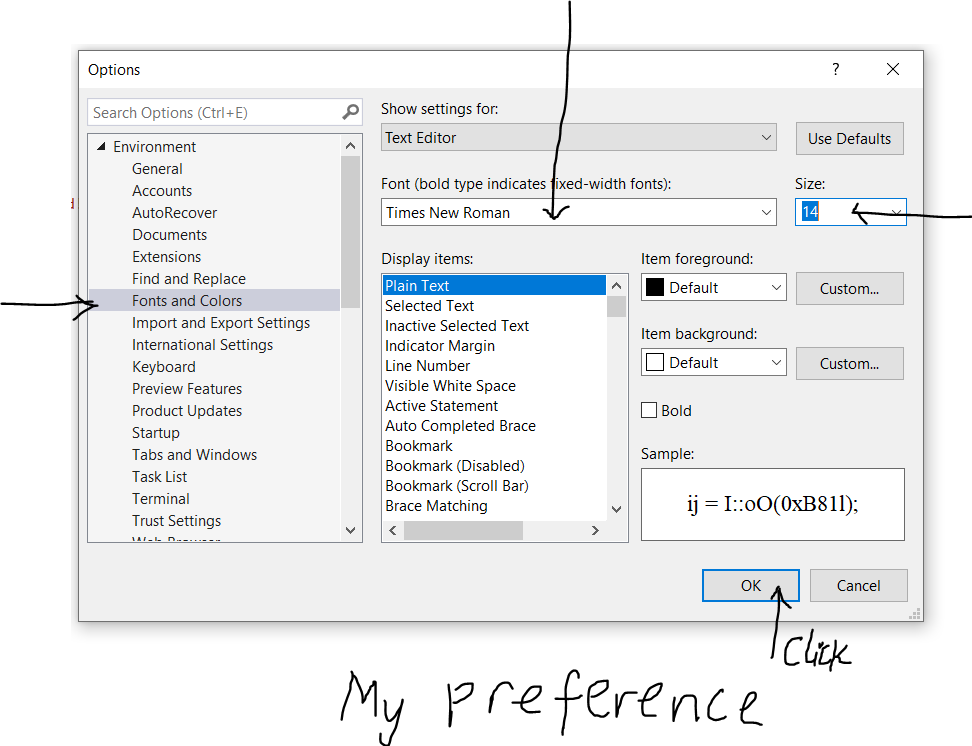Click the help question mark button
Image resolution: width=972 pixels, height=746 pixels.
click(836, 69)
